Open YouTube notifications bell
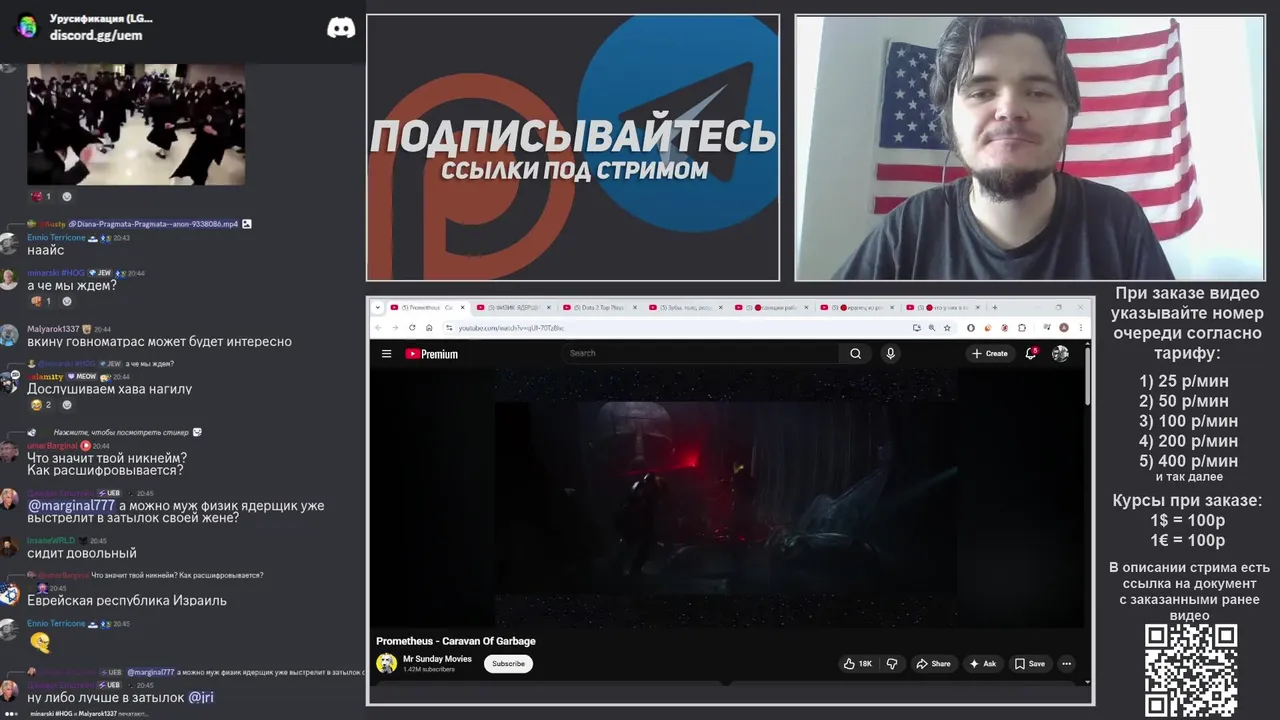The width and height of the screenshot is (1280, 720). click(x=1031, y=353)
